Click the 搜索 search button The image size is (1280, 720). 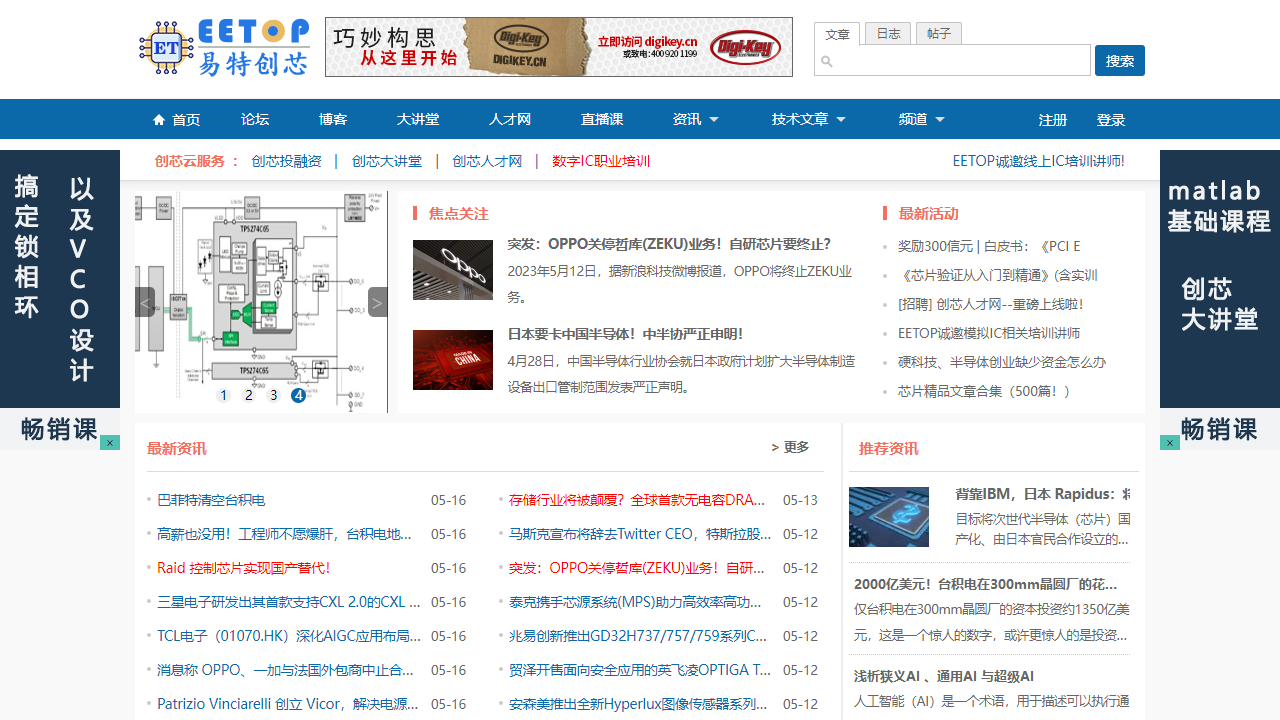pos(1120,60)
